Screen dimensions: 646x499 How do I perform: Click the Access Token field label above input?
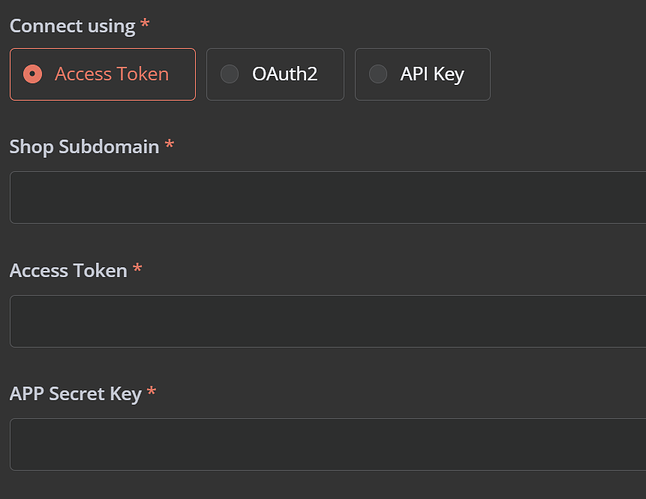point(68,271)
